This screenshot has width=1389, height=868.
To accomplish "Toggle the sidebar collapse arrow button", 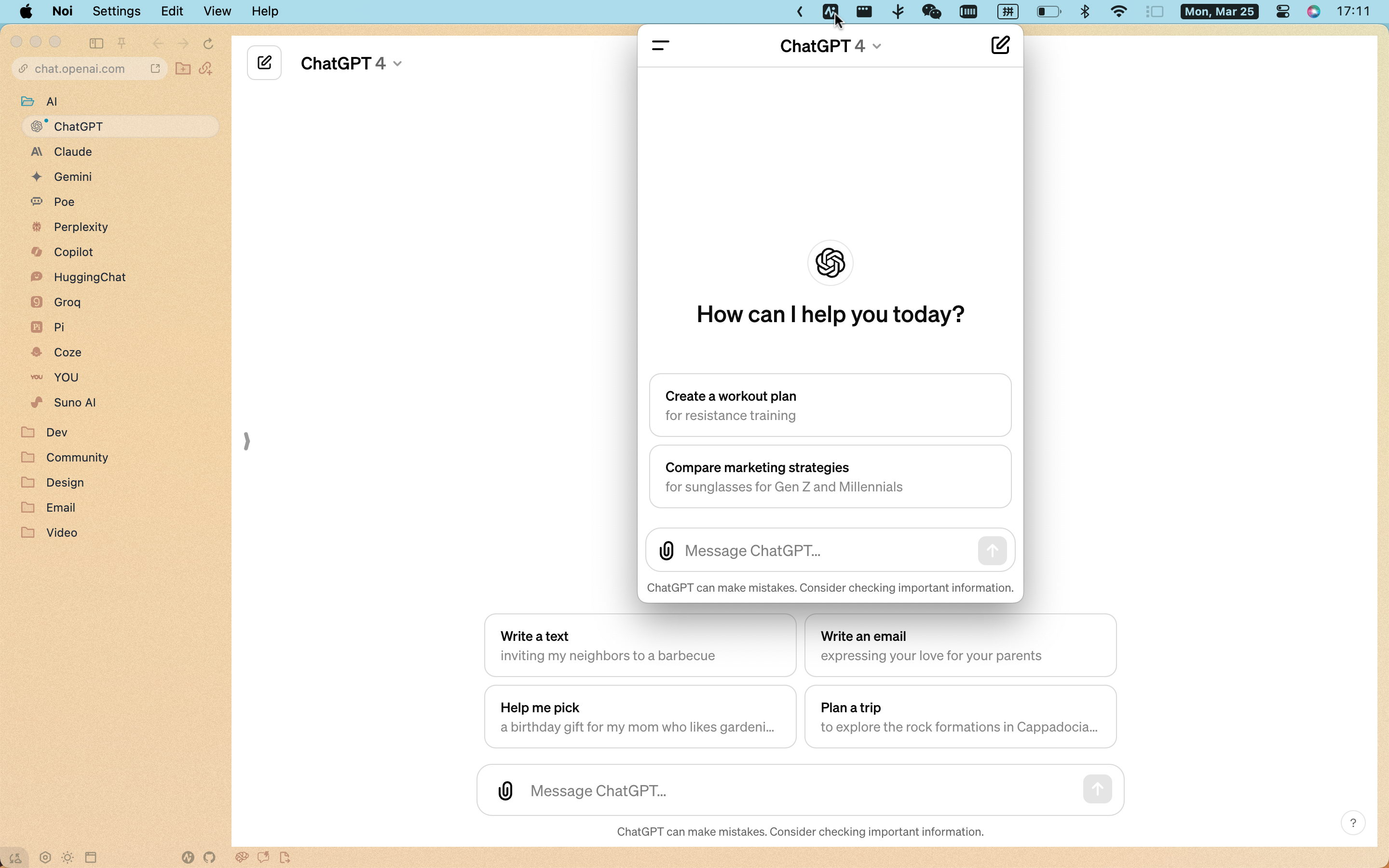I will tap(246, 441).
